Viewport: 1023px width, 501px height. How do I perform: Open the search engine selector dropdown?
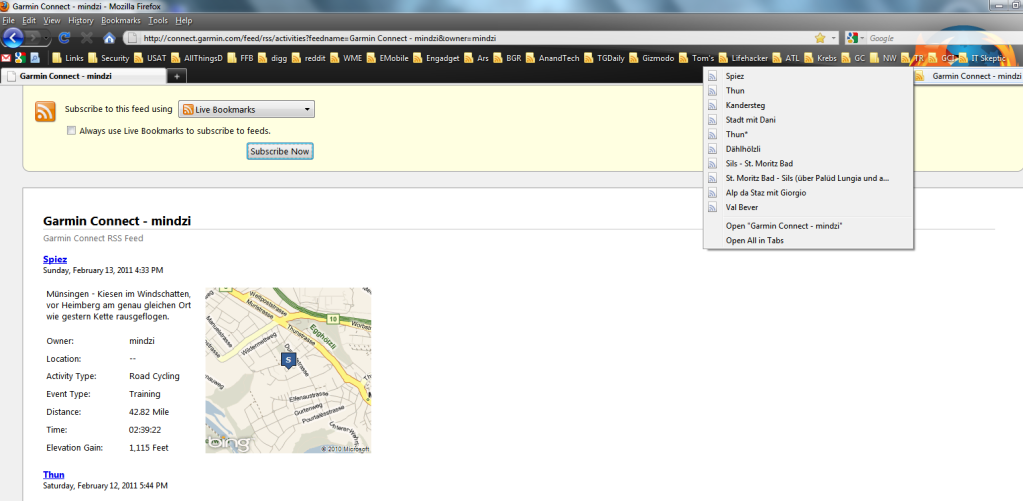tap(857, 38)
